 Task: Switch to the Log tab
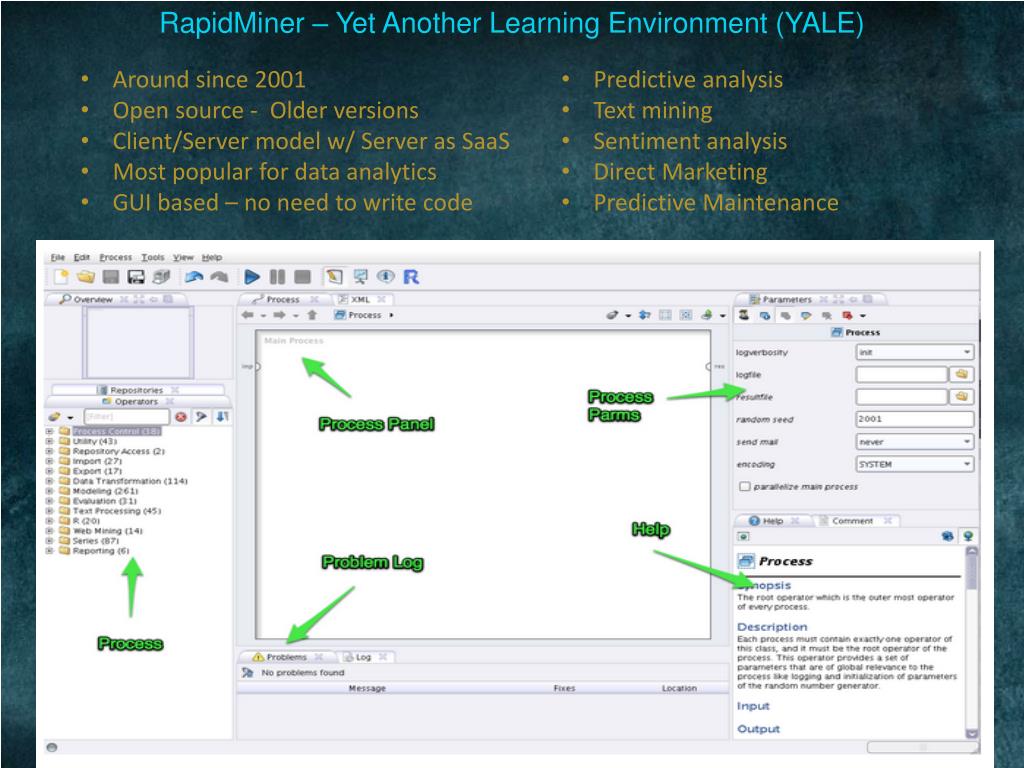point(364,657)
